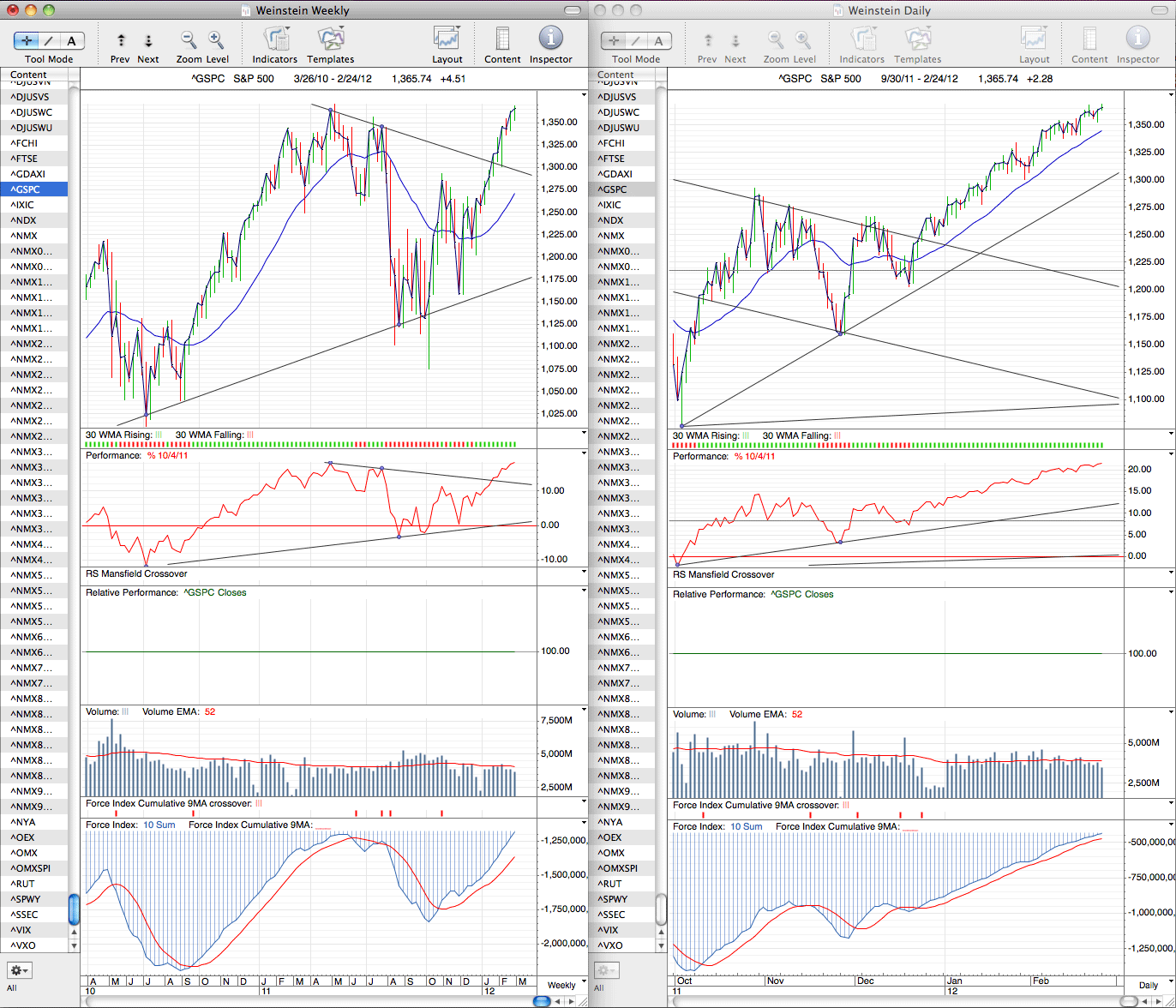The height and width of the screenshot is (1008, 1176).
Task: Select ^OMXSPI in Weinstein Daily list
Action: click(x=621, y=868)
